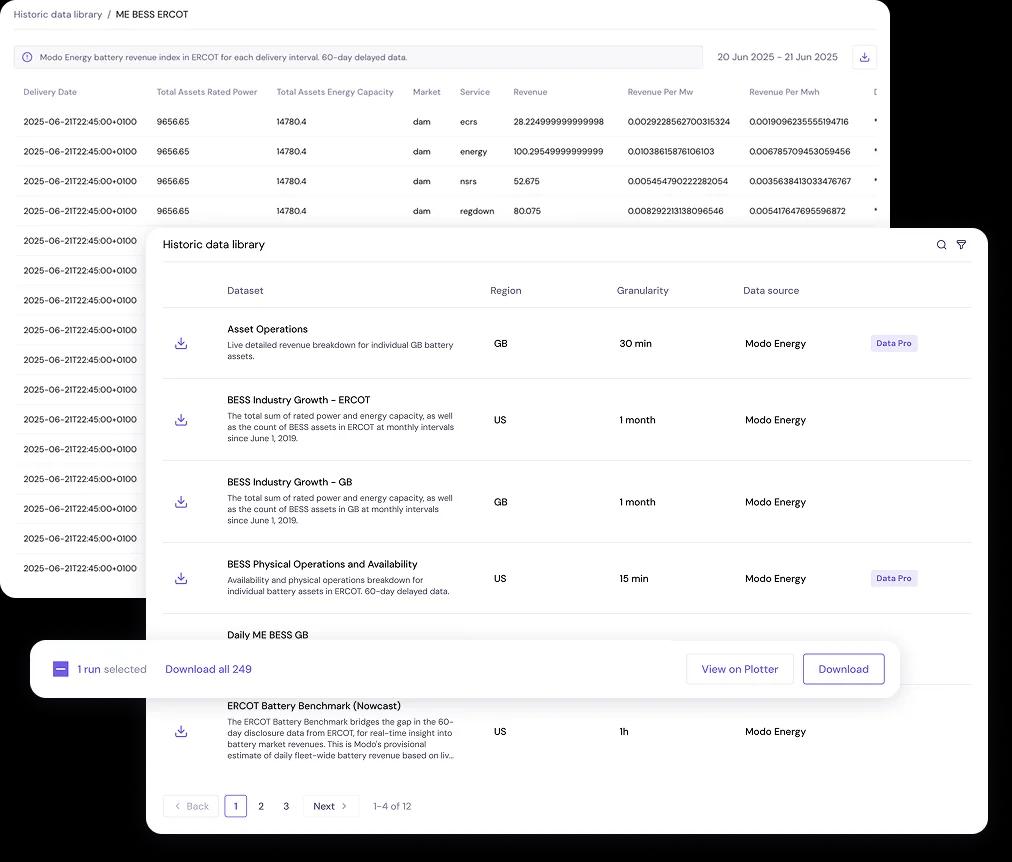Download data using the icon beside the date range
The image size is (1012, 862).
864,57
